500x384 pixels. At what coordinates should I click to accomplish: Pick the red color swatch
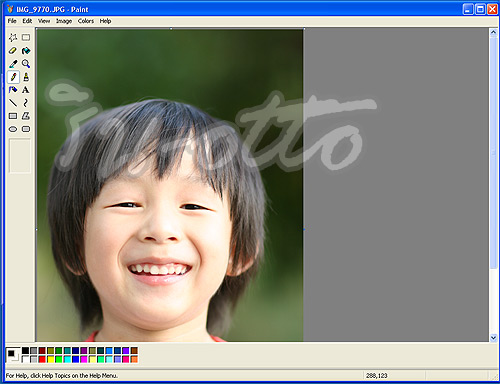42,359
